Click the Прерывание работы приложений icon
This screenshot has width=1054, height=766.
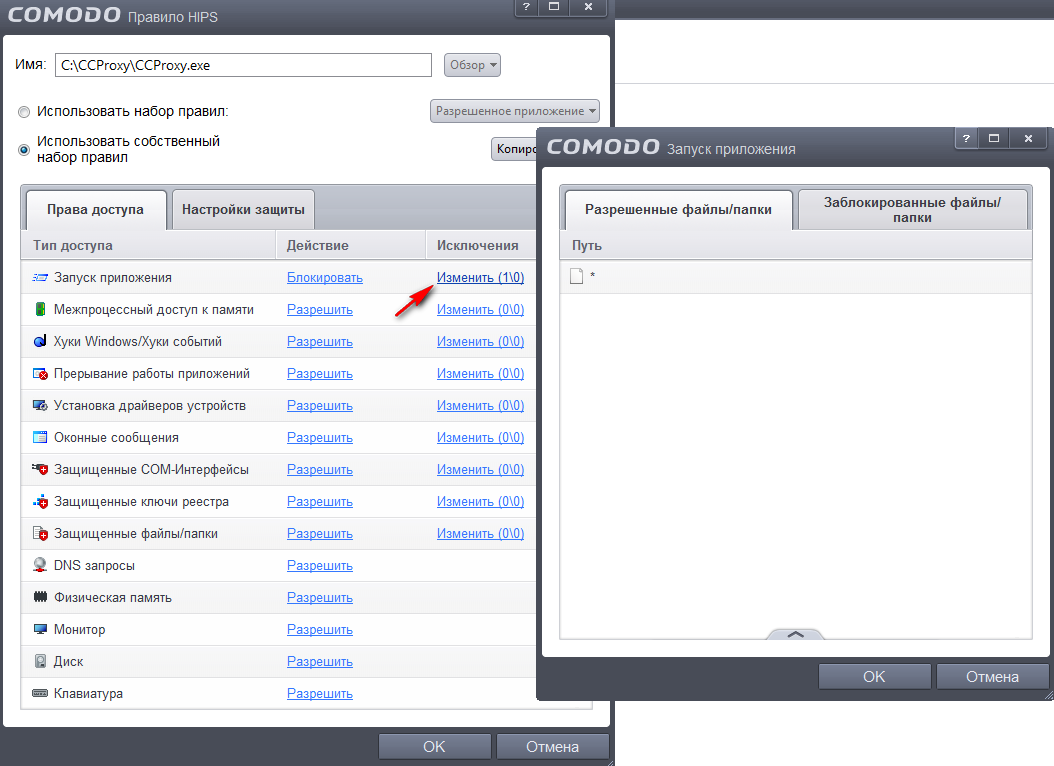tap(40, 374)
